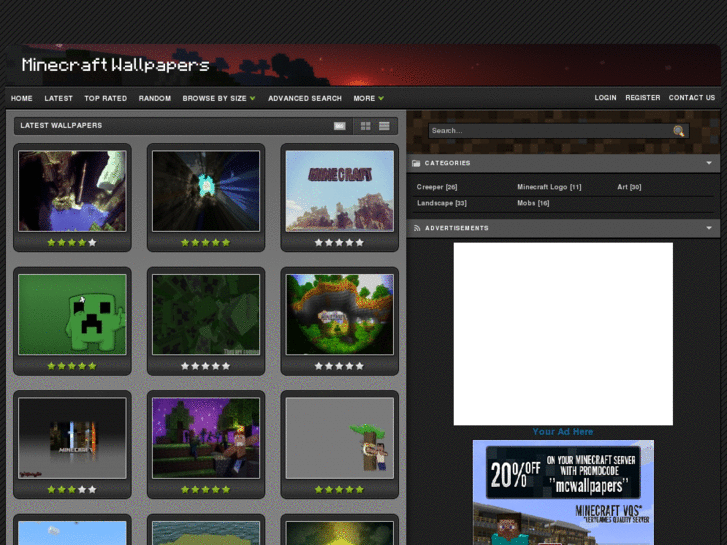Viewport: 727px width, 545px height.
Task: Click the Categories folder icon
Action: click(416, 163)
